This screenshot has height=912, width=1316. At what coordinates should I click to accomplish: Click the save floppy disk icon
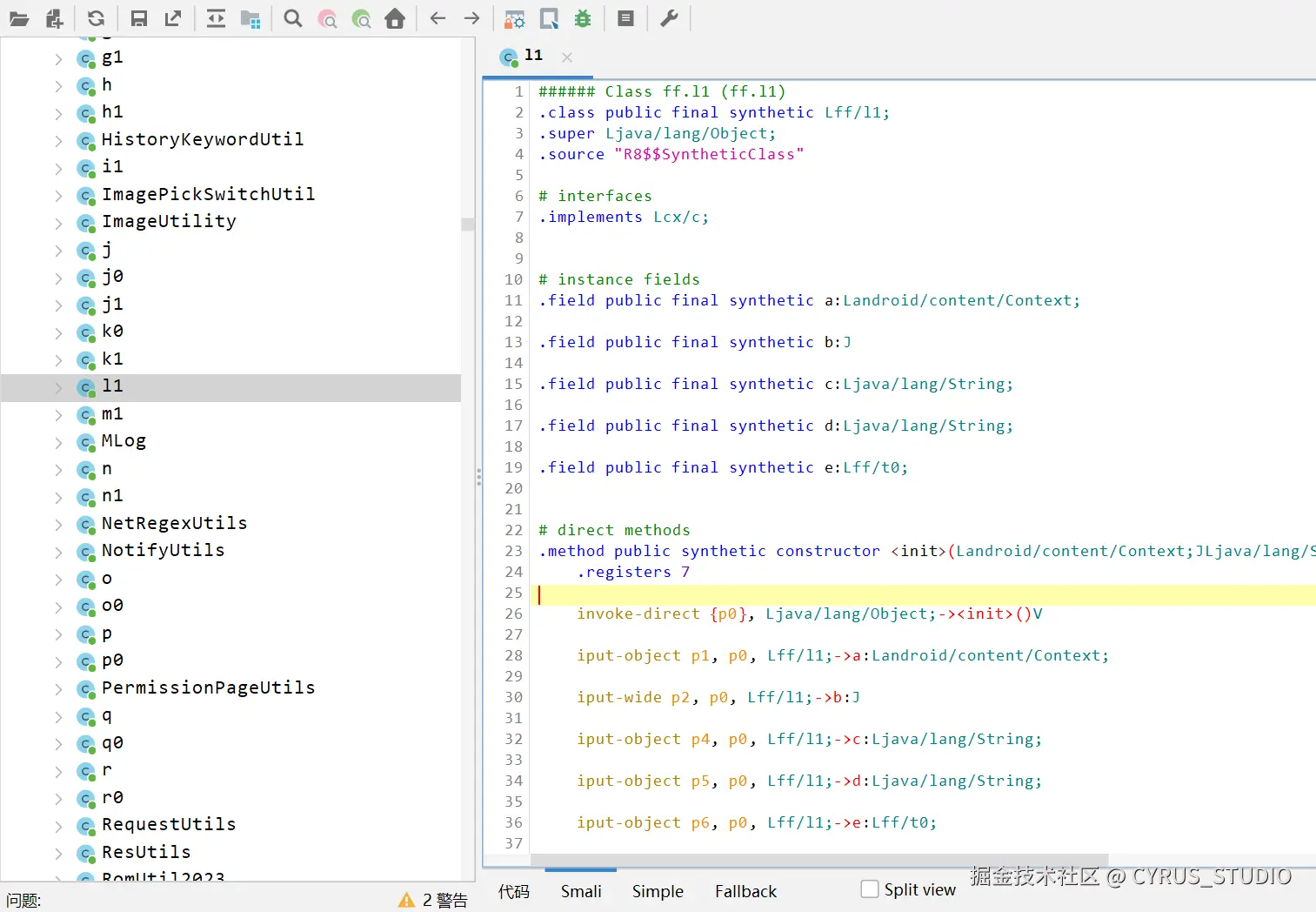(x=138, y=18)
